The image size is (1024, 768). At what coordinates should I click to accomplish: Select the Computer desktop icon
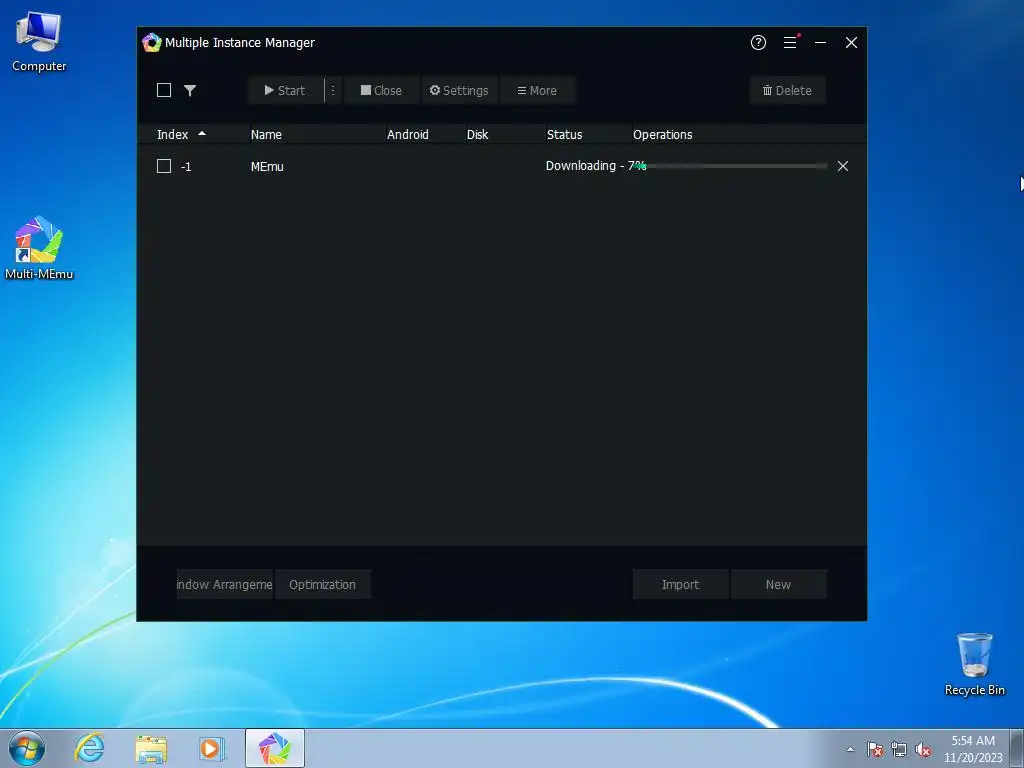click(x=39, y=41)
